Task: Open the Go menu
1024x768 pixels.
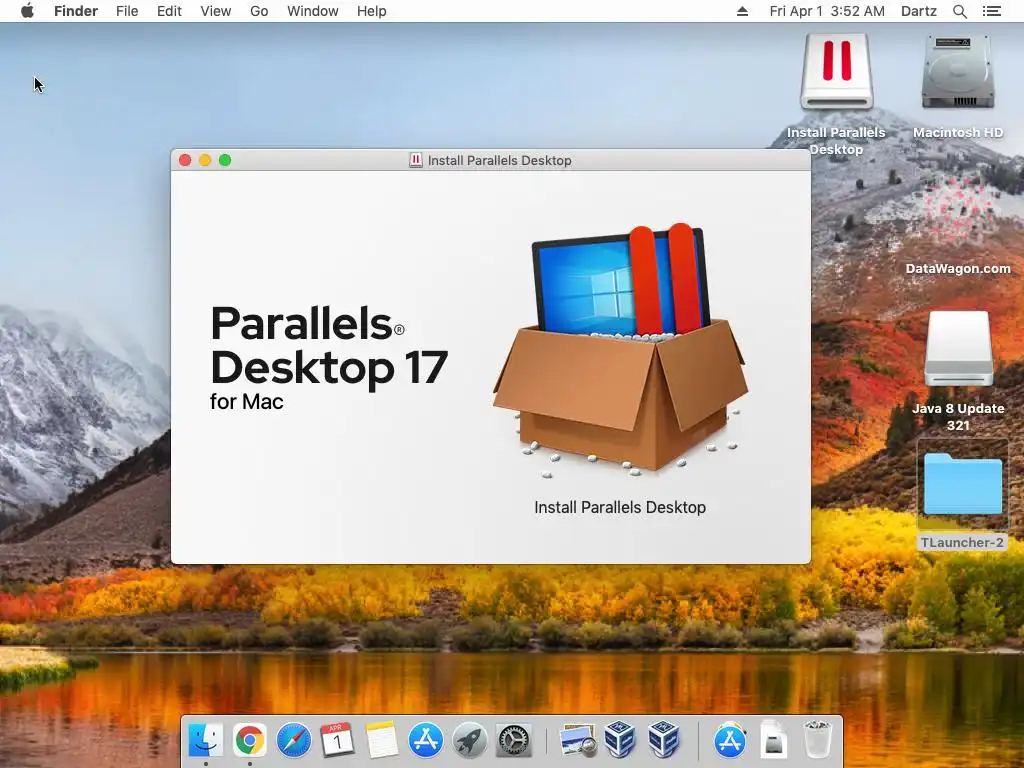Action: click(x=259, y=11)
